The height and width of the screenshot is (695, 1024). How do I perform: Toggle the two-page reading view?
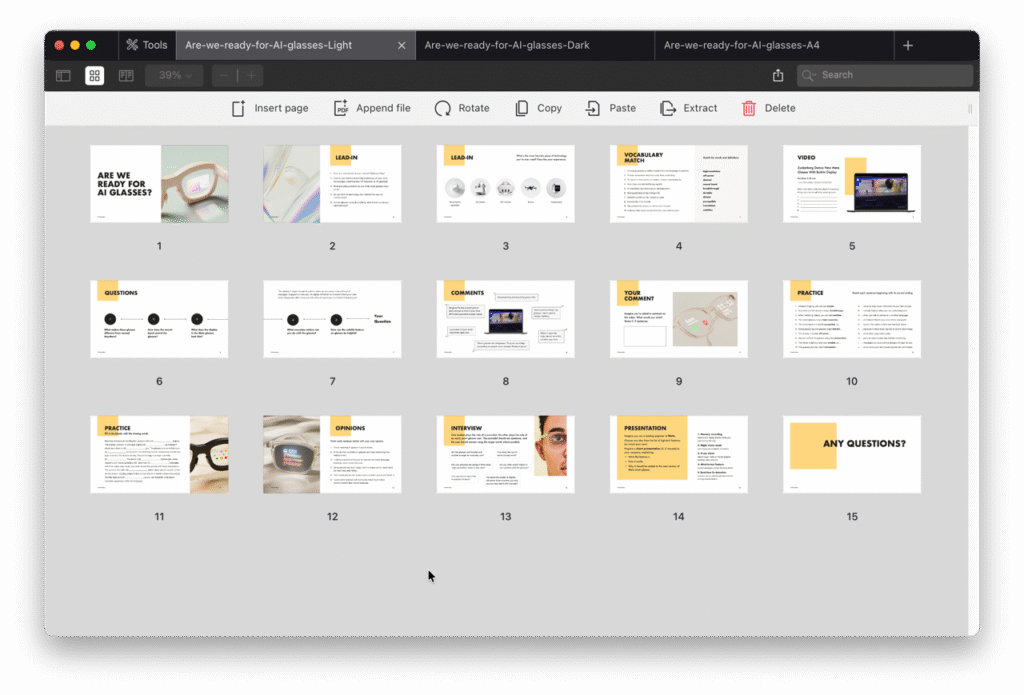click(x=126, y=75)
